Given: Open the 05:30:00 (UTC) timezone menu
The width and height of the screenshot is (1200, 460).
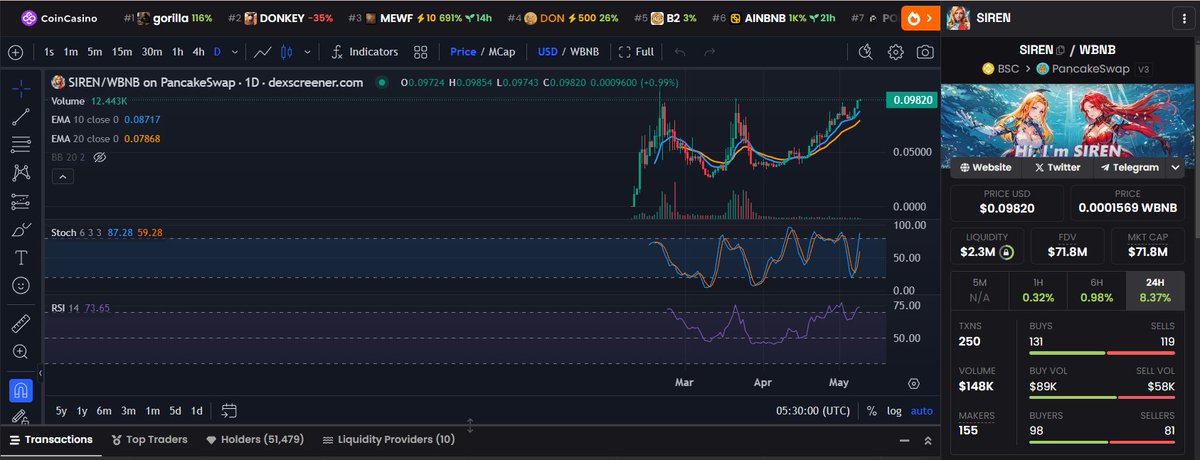Looking at the screenshot, I should pyautogui.click(x=813, y=411).
